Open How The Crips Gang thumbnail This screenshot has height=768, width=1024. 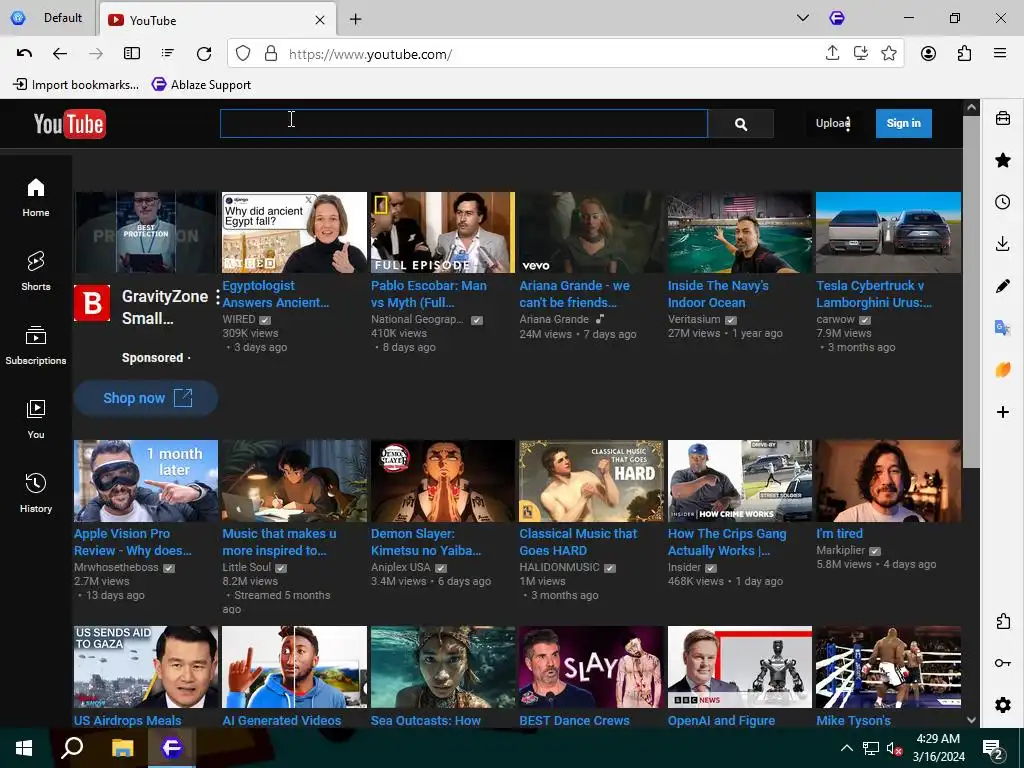[739, 481]
